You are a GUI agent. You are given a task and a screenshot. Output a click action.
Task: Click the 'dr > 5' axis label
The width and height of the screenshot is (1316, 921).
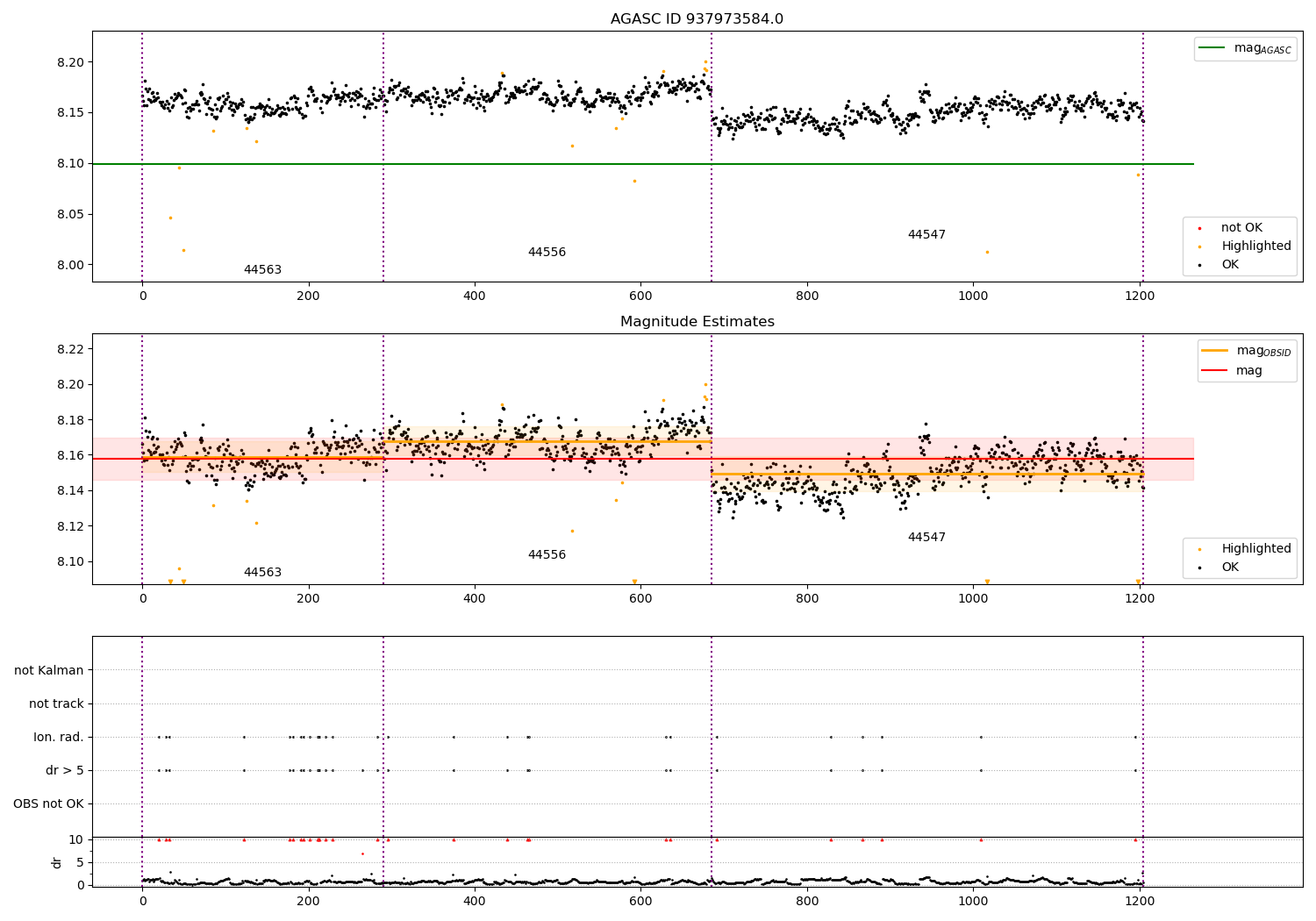[65, 771]
